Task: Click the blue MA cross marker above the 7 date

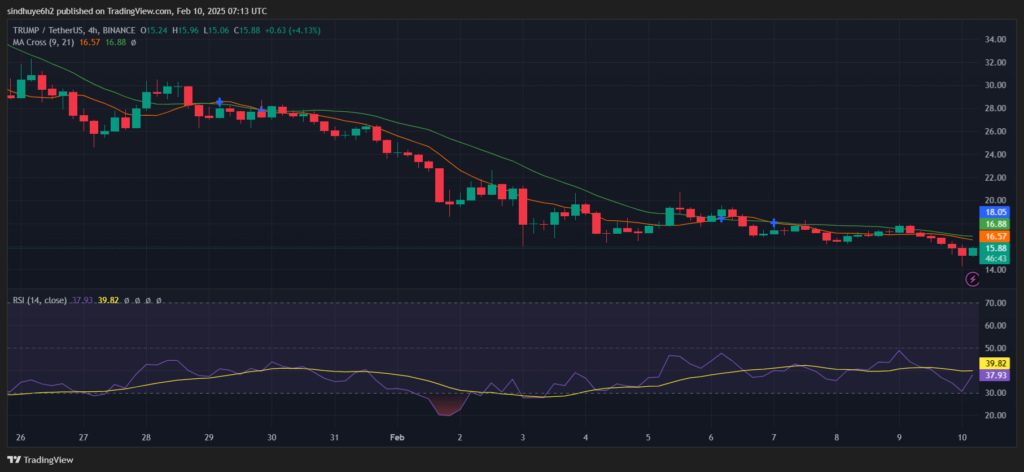Action: (x=773, y=223)
